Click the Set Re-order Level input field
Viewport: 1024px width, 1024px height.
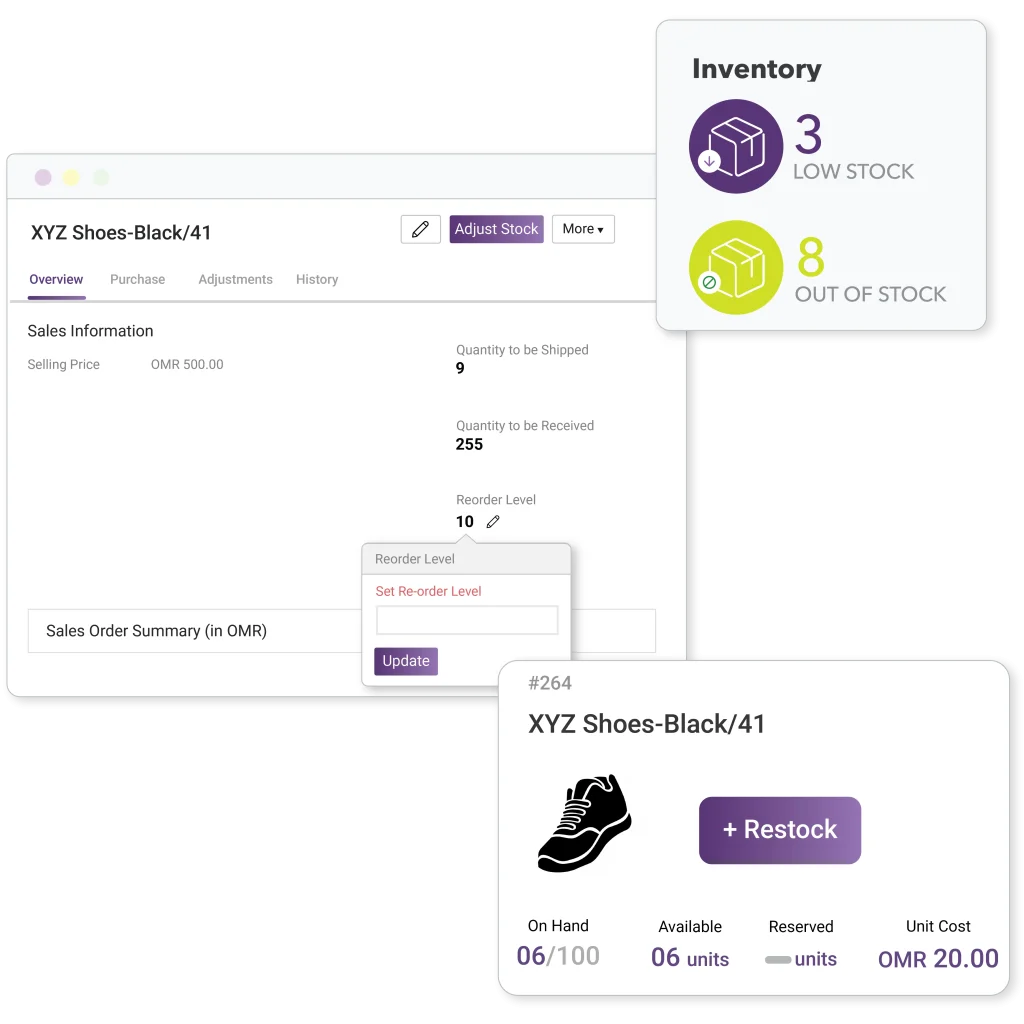tap(466, 620)
